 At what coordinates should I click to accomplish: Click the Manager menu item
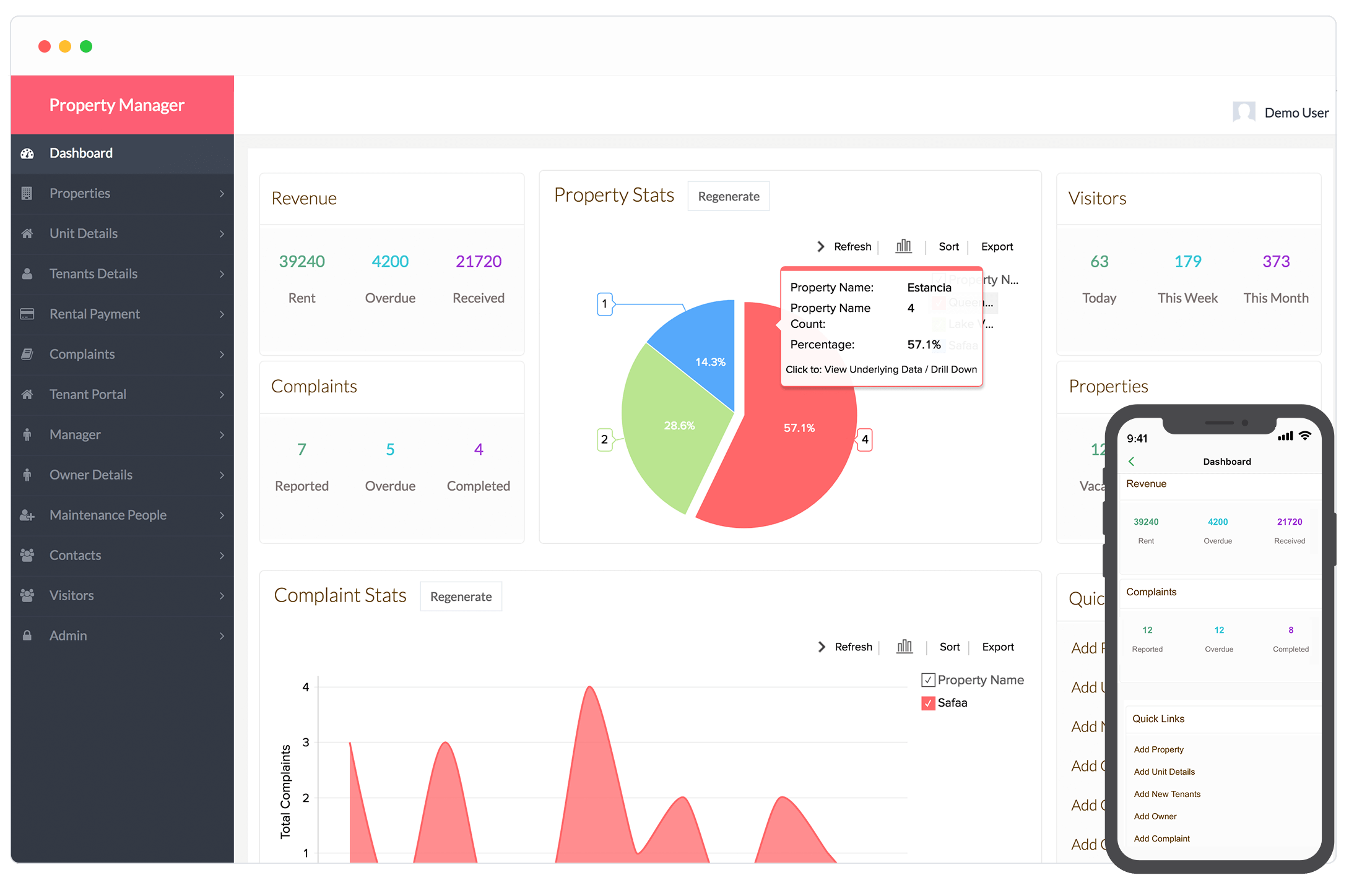tap(120, 434)
